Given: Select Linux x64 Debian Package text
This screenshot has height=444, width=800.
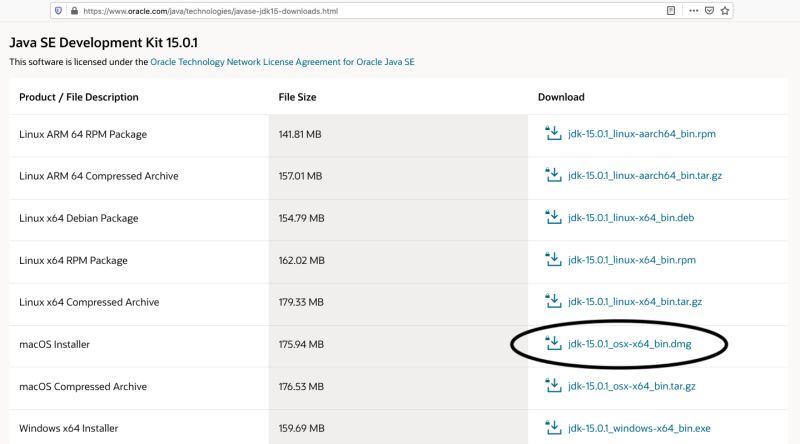Looking at the screenshot, I should 79,218.
